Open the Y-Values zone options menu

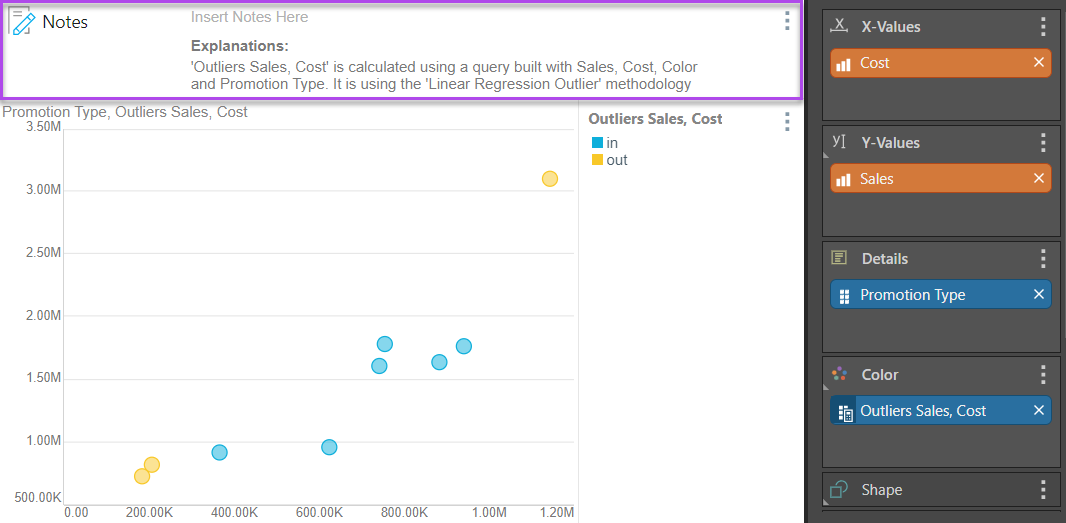[x=1043, y=143]
